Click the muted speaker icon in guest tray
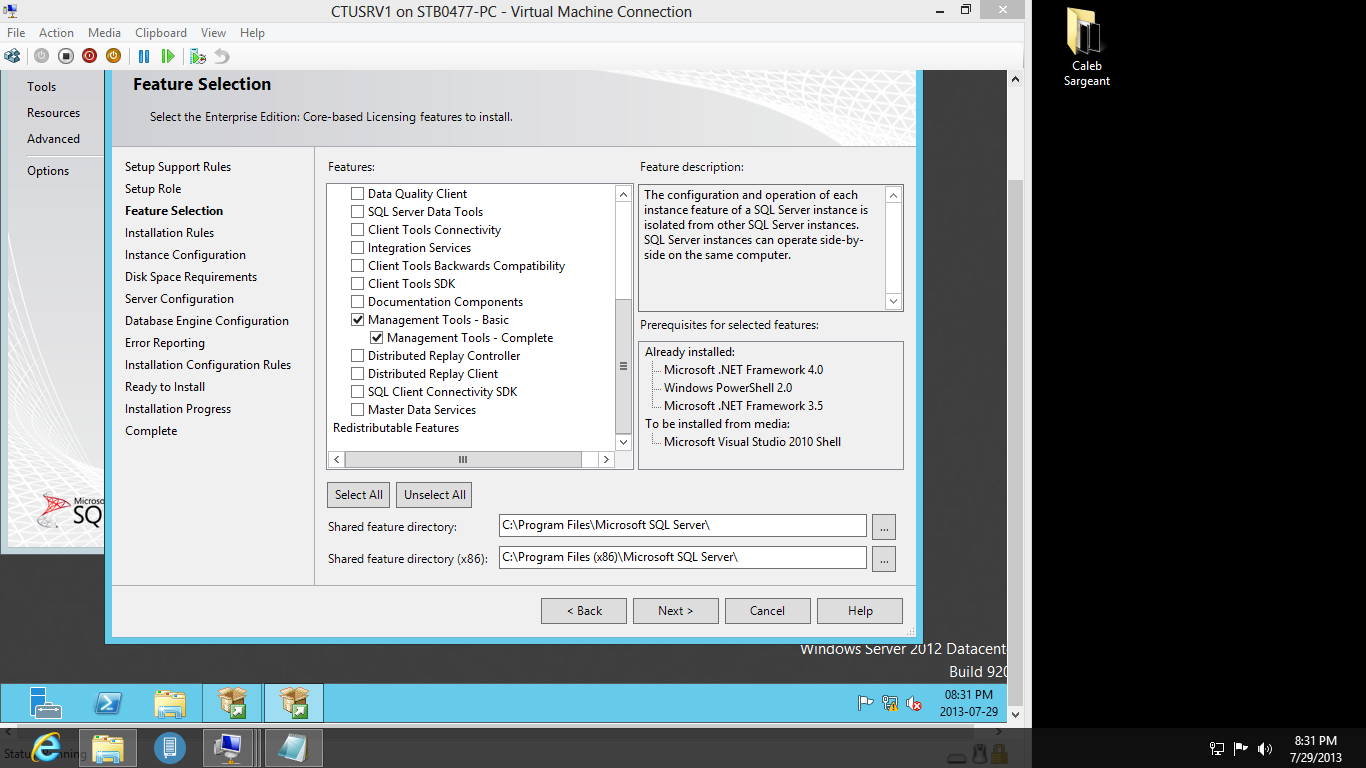 914,703
